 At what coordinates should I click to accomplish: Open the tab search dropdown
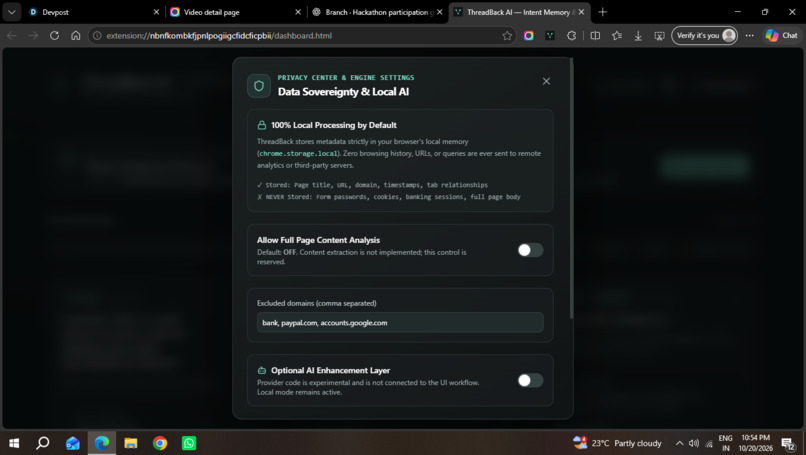(x=11, y=12)
